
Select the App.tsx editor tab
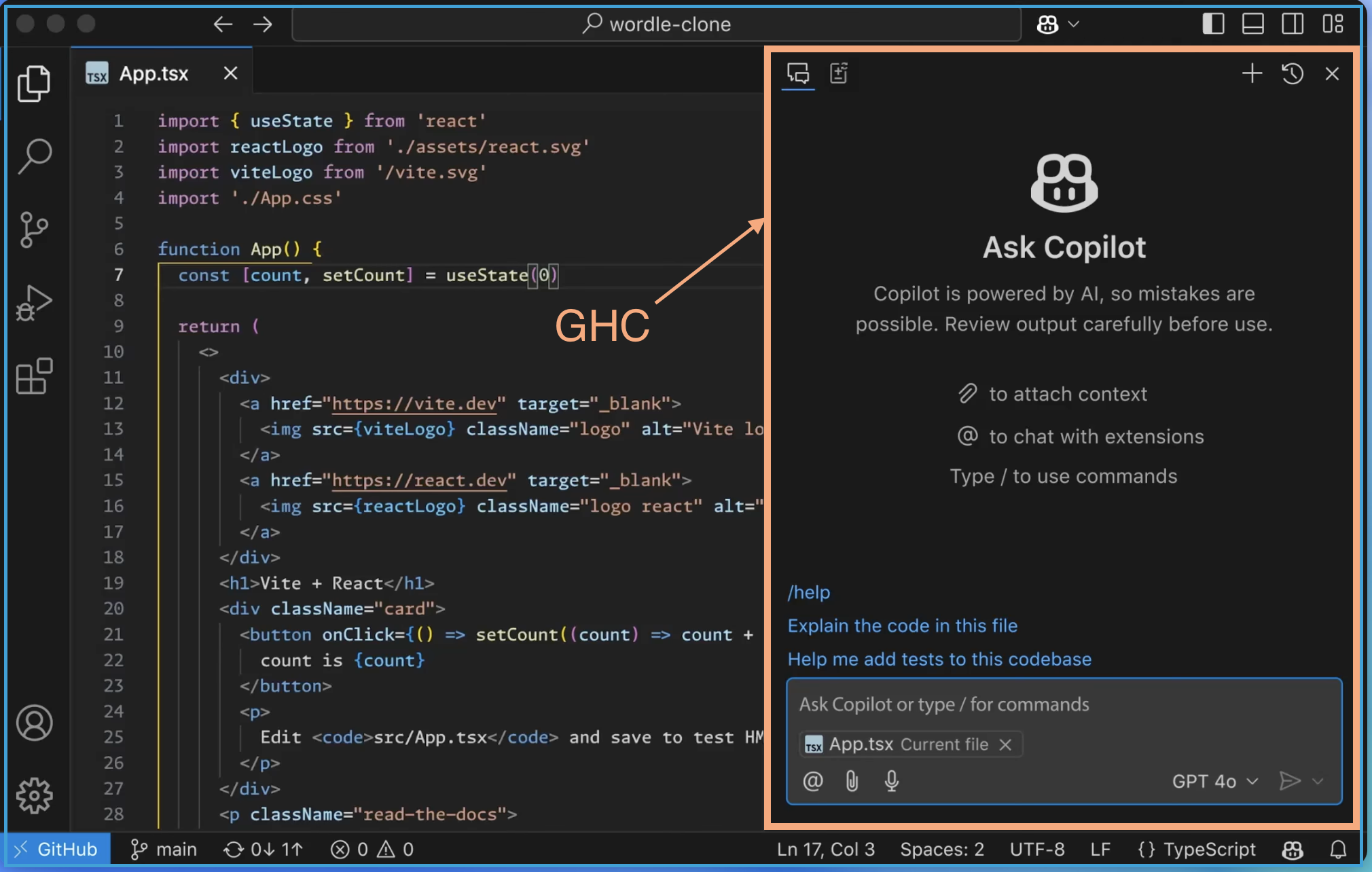[x=154, y=73]
